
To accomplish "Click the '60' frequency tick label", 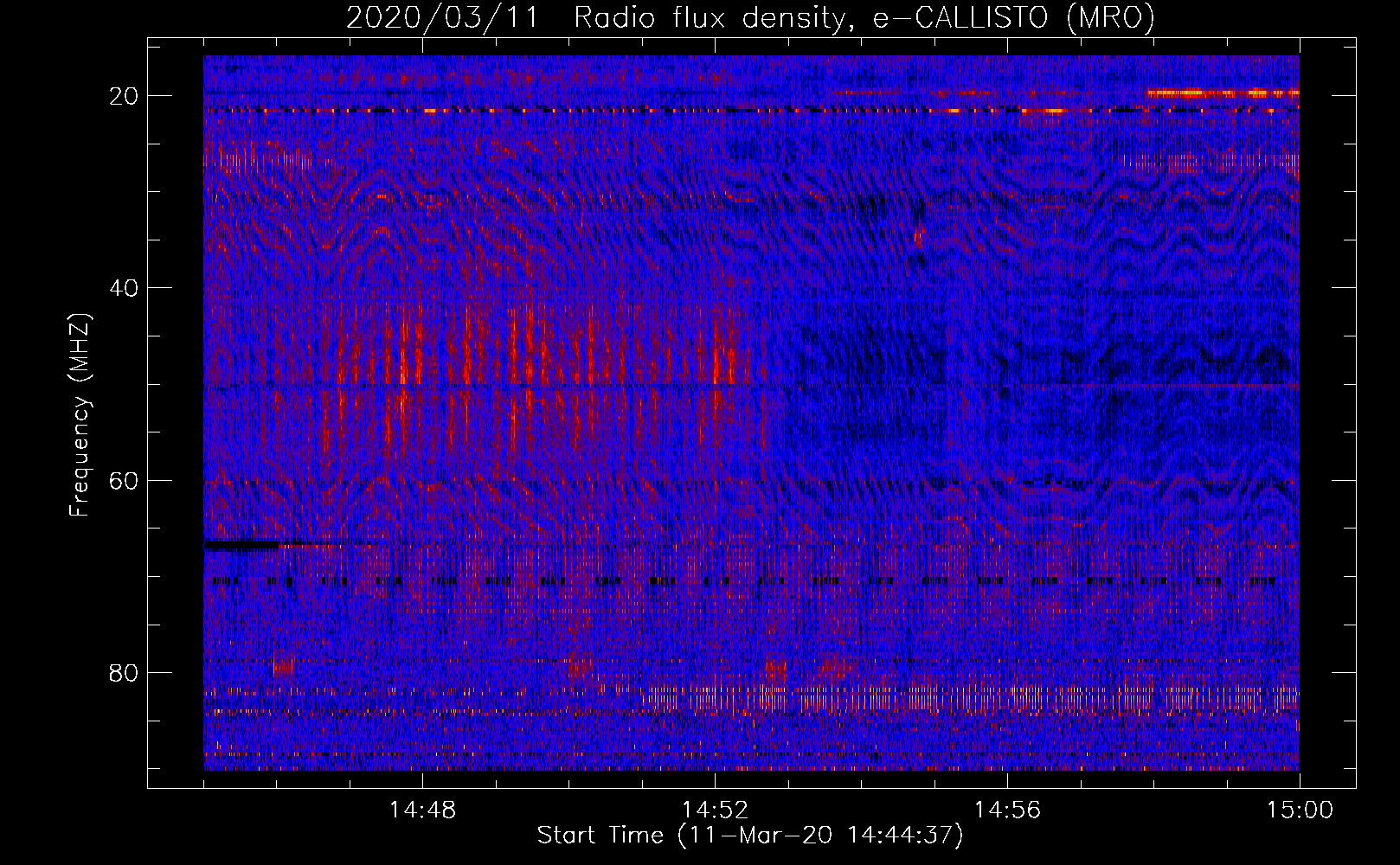I will click(124, 480).
